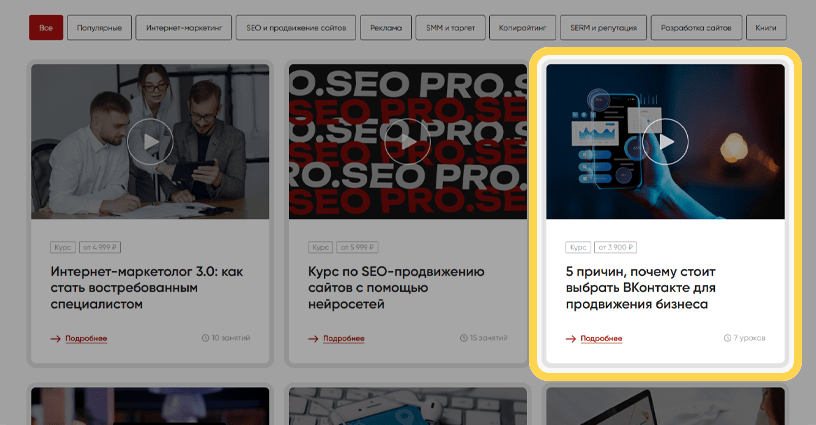Click 'Курс' label on ВКонтакте card
The image size is (816, 425).
(x=578, y=247)
